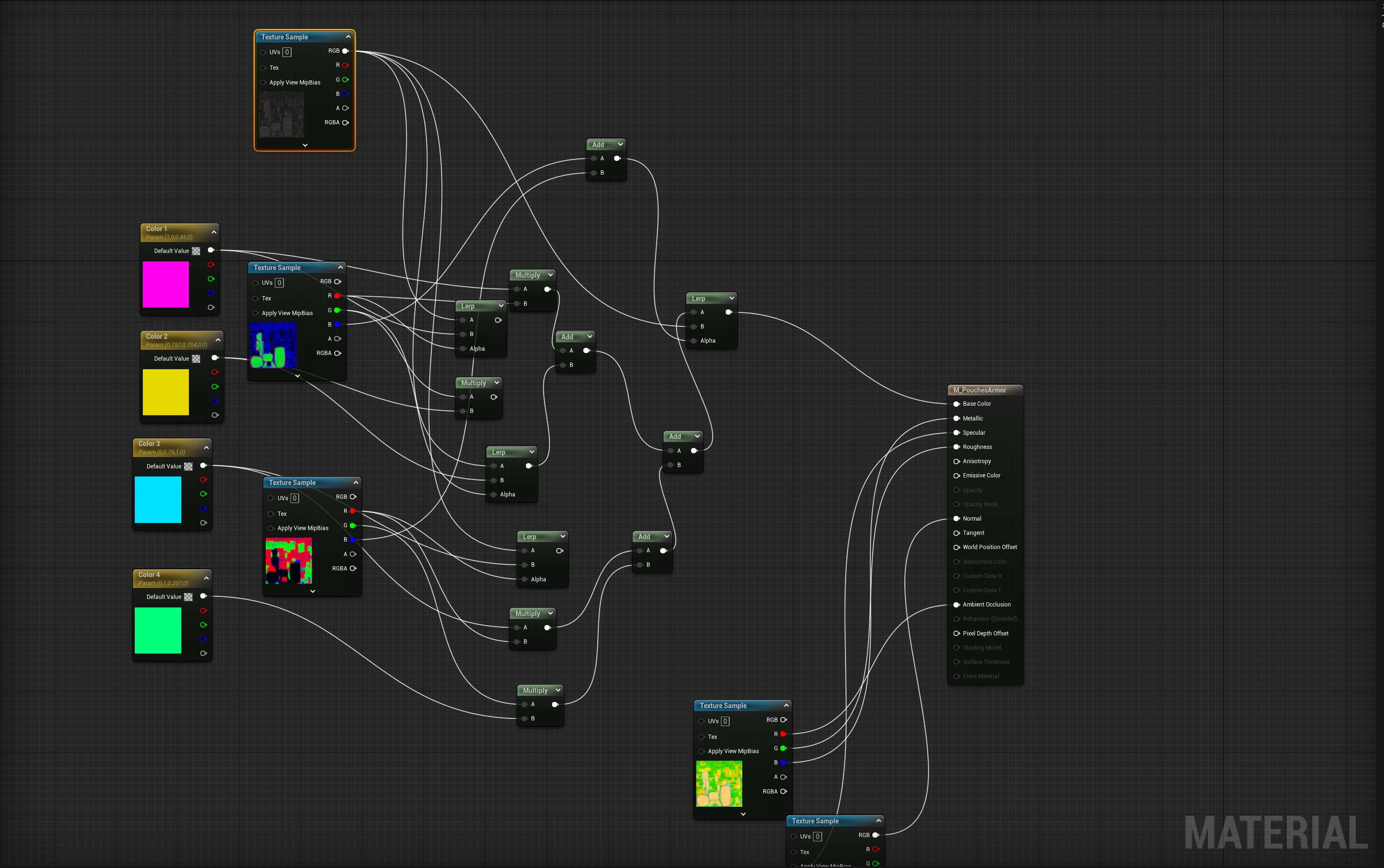Viewport: 1384px width, 868px height.
Task: Expand bottom chevron of selected Texture Sample
Action: pyautogui.click(x=305, y=145)
